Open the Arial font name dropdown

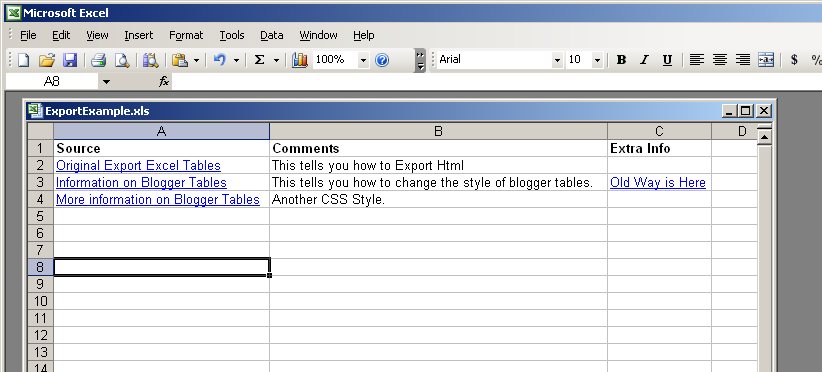click(557, 61)
